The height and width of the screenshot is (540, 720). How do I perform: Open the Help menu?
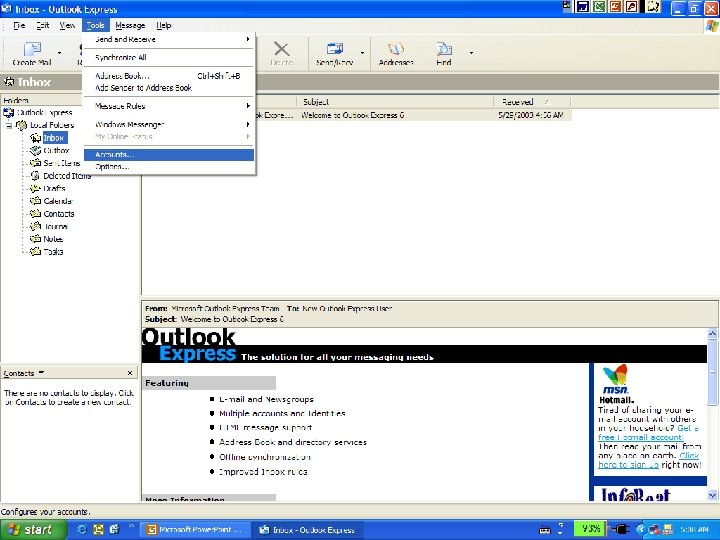(164, 25)
